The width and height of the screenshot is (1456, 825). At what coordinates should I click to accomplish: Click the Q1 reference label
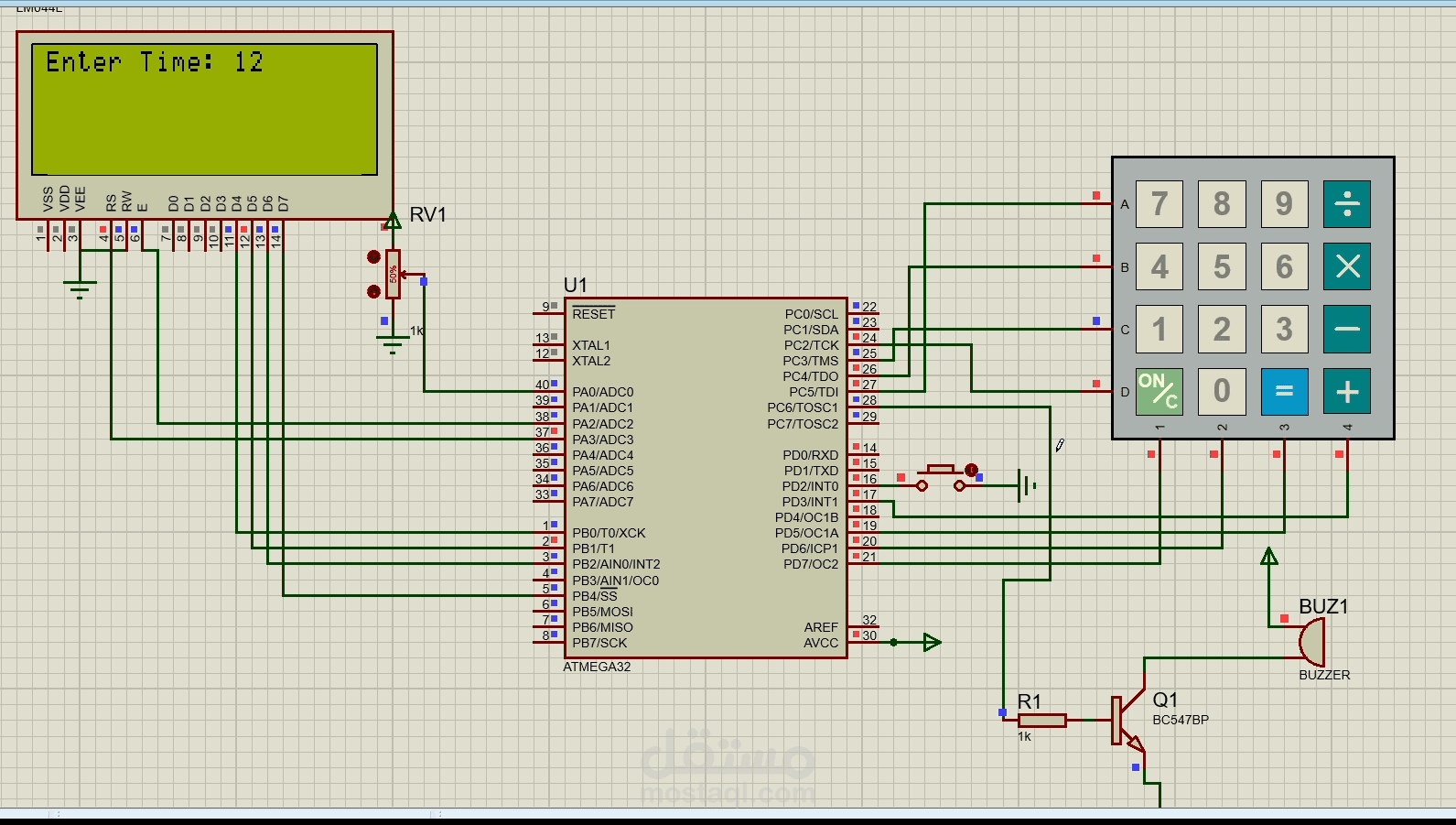tap(1165, 700)
